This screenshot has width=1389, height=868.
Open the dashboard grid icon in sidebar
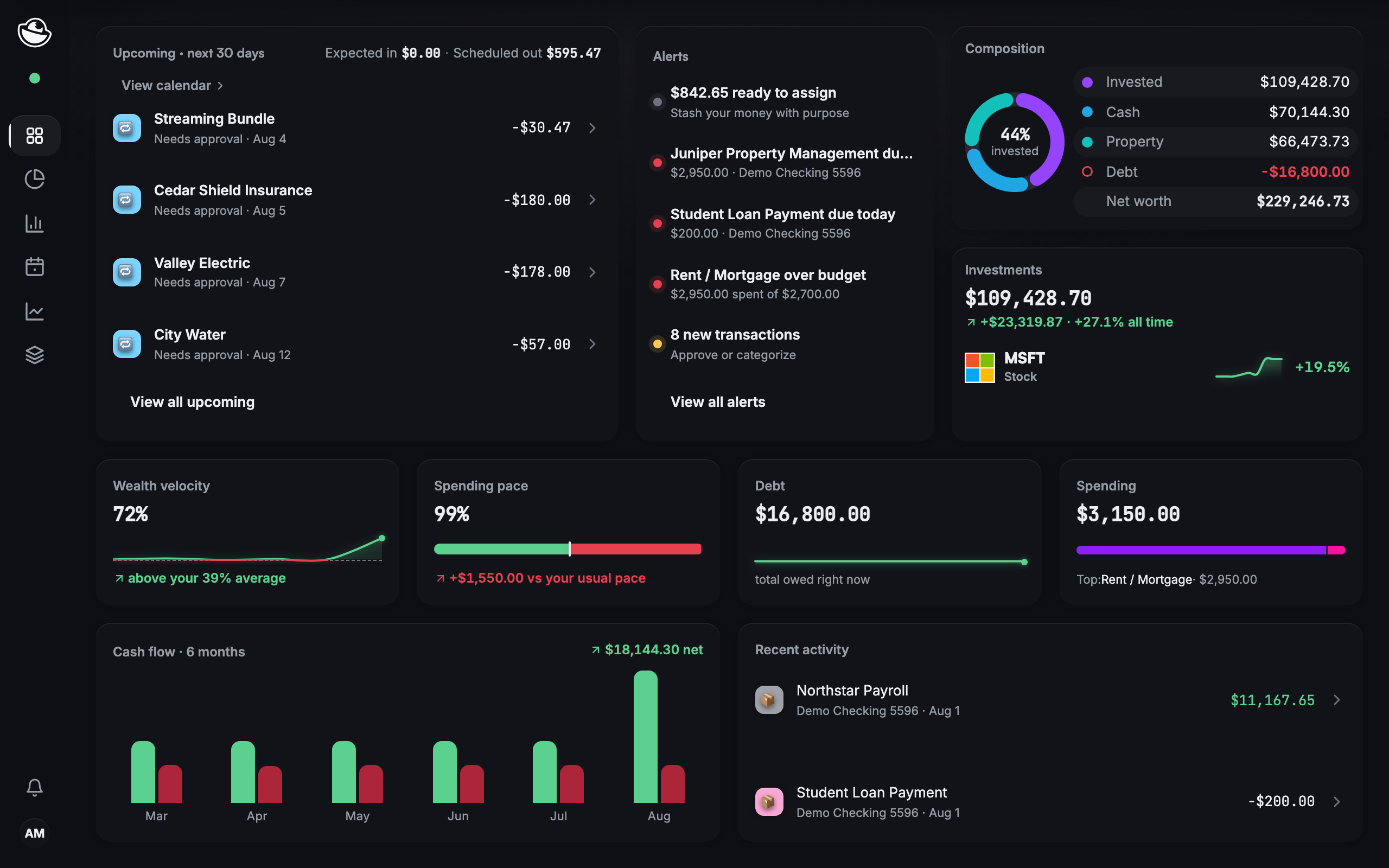34,136
